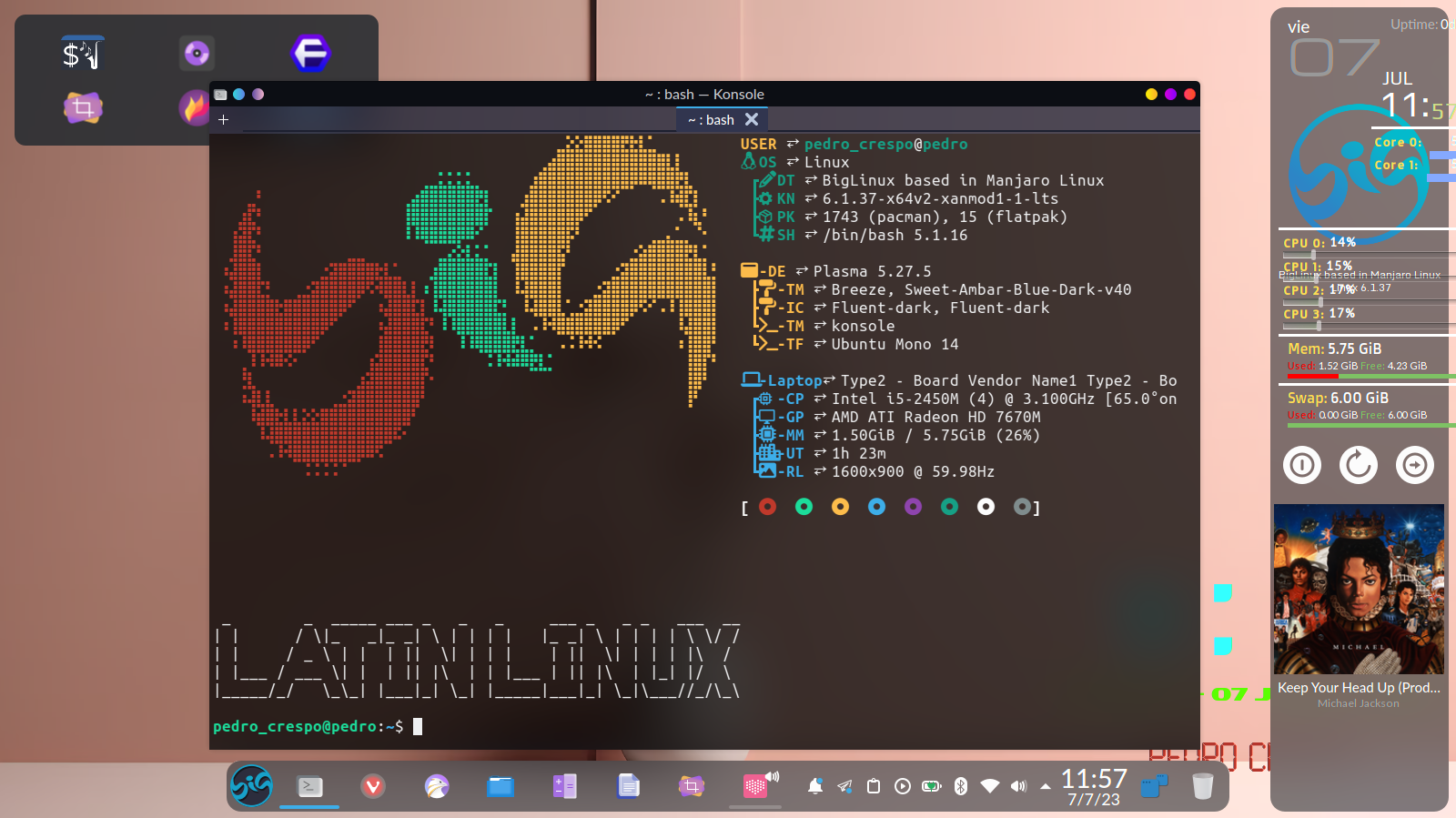This screenshot has width=1456, height=818.
Task: Open the eagle-head app in the taskbar
Action: pos(437,786)
